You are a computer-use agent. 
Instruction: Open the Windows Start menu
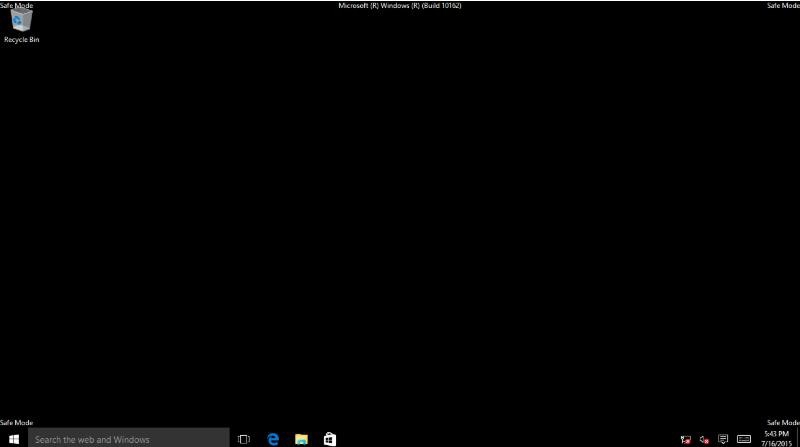14,439
